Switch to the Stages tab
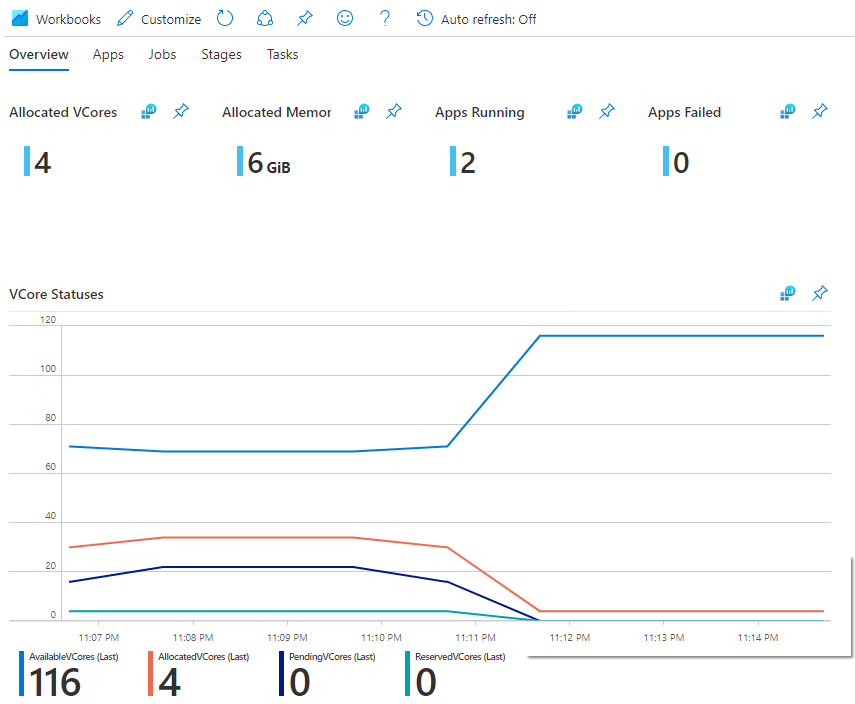 point(221,55)
